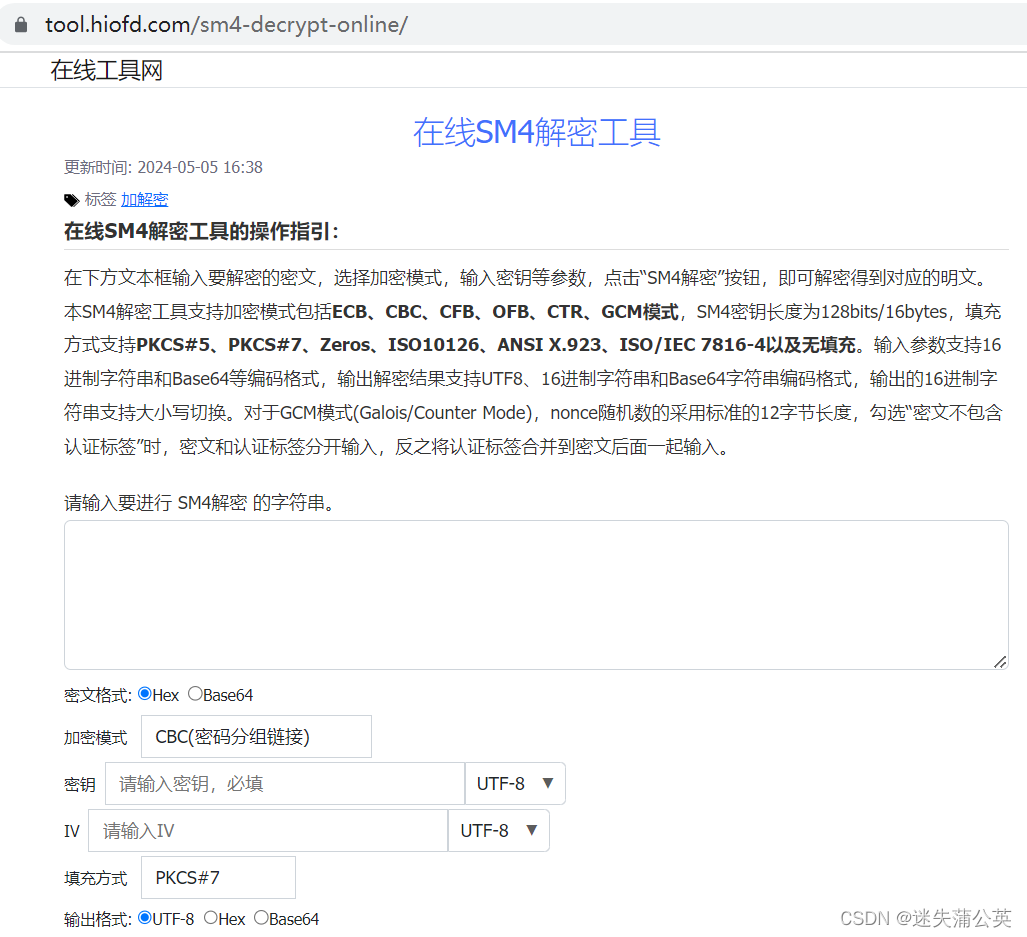This screenshot has height=937, width=1027.
Task: Select Base64 as the ciphertext format
Action: pyautogui.click(x=196, y=693)
